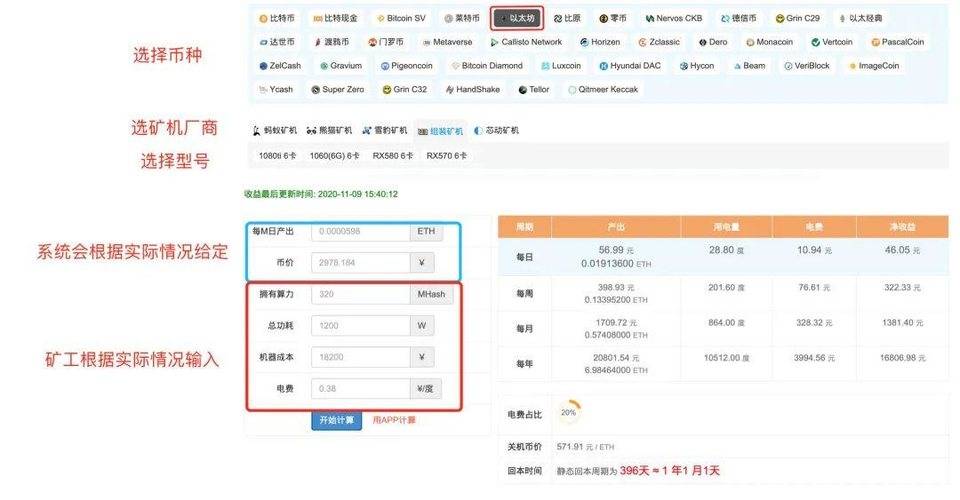Select the RX580 6卡 model

click(x=392, y=156)
